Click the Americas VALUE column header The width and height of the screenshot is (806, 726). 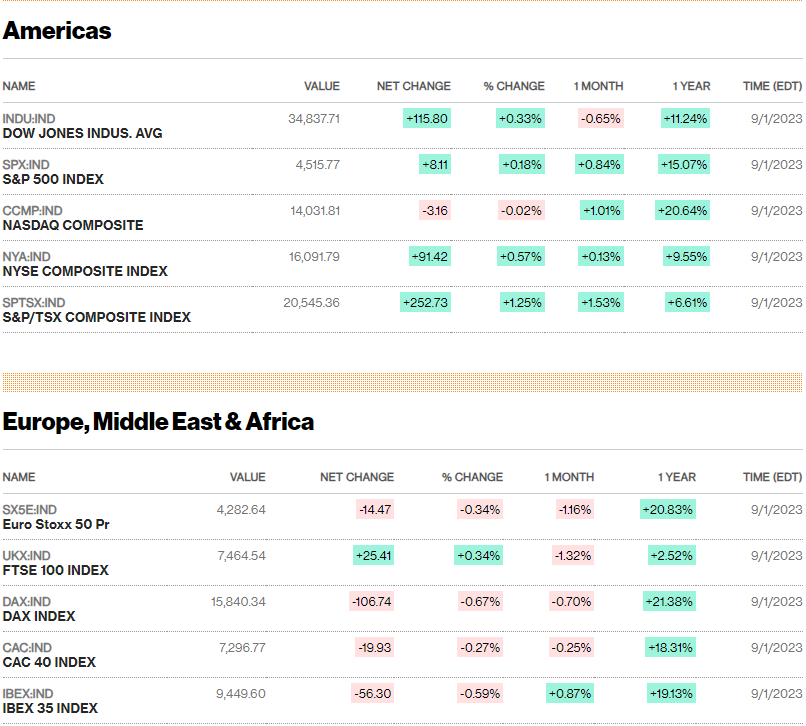(x=322, y=86)
